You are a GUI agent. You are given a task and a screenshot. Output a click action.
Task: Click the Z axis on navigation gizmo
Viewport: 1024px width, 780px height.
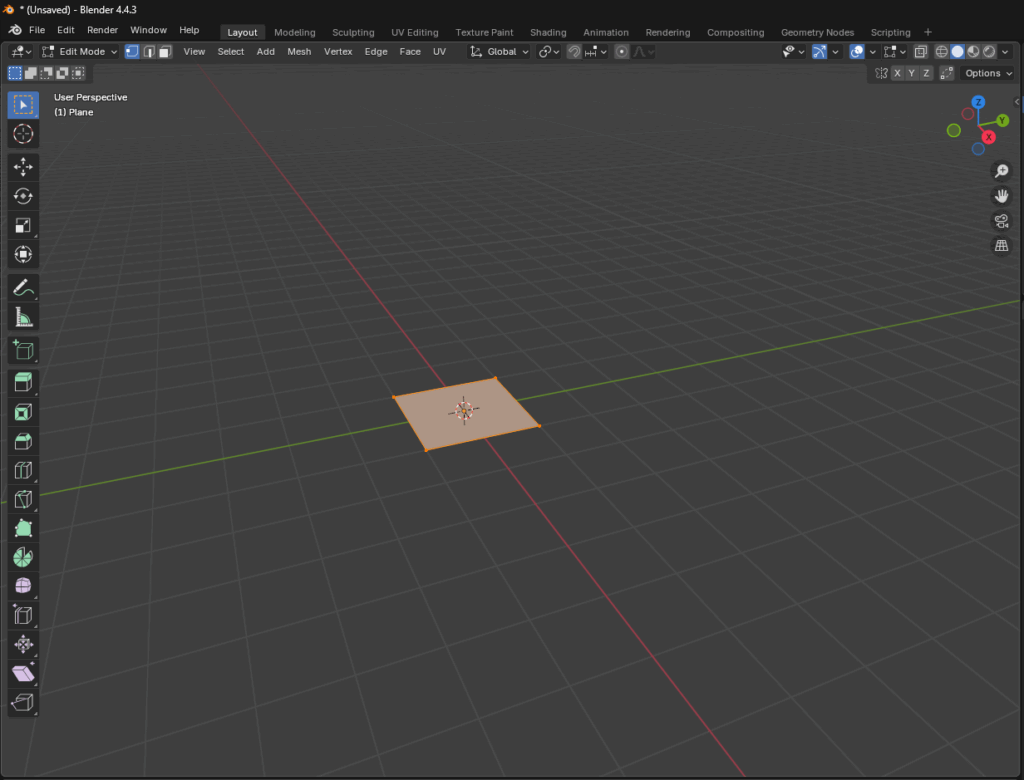coord(978,103)
